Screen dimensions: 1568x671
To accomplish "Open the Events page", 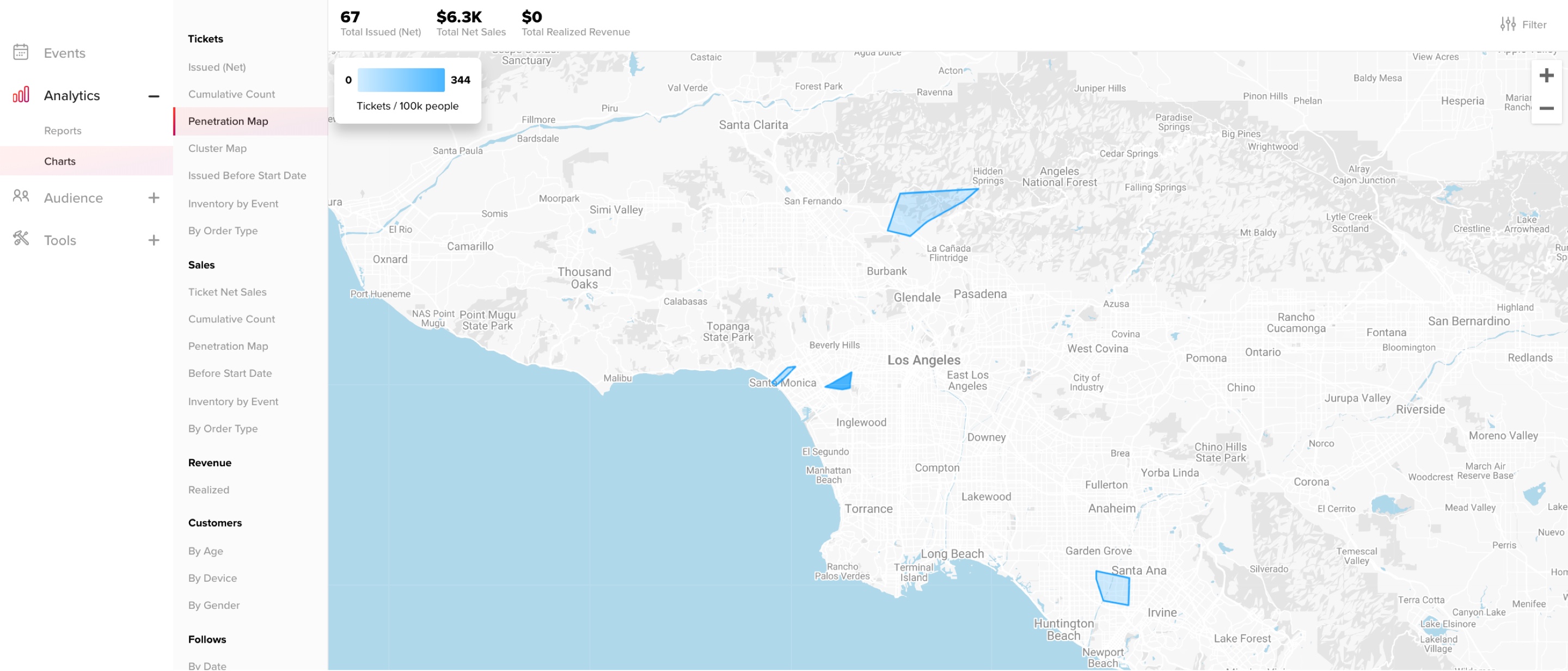I will click(65, 53).
